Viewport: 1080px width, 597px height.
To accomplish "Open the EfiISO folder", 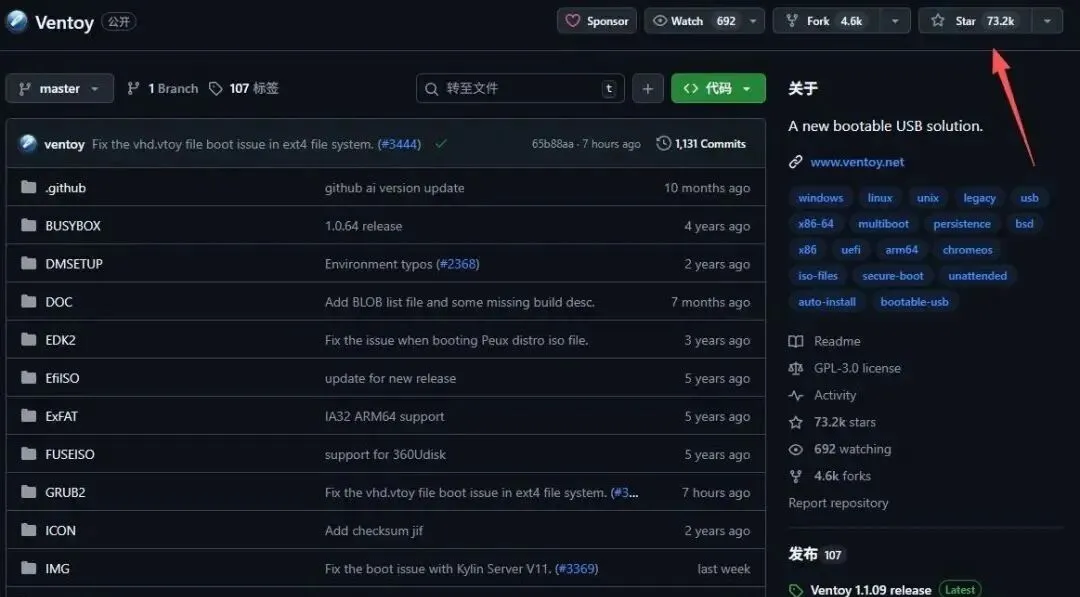I will tap(62, 378).
